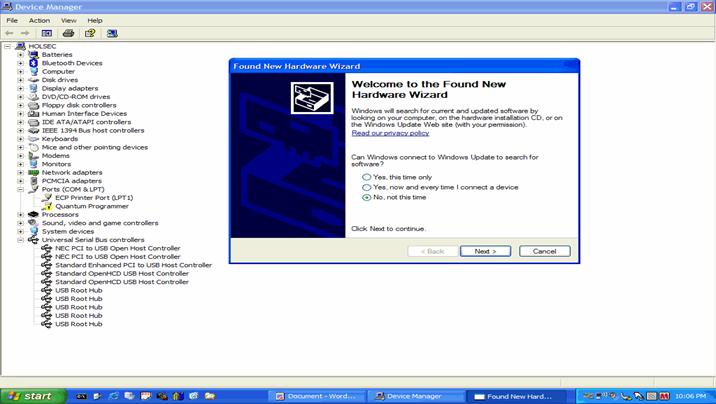Click the Print toolbar icon
The width and height of the screenshot is (716, 404).
click(x=68, y=33)
